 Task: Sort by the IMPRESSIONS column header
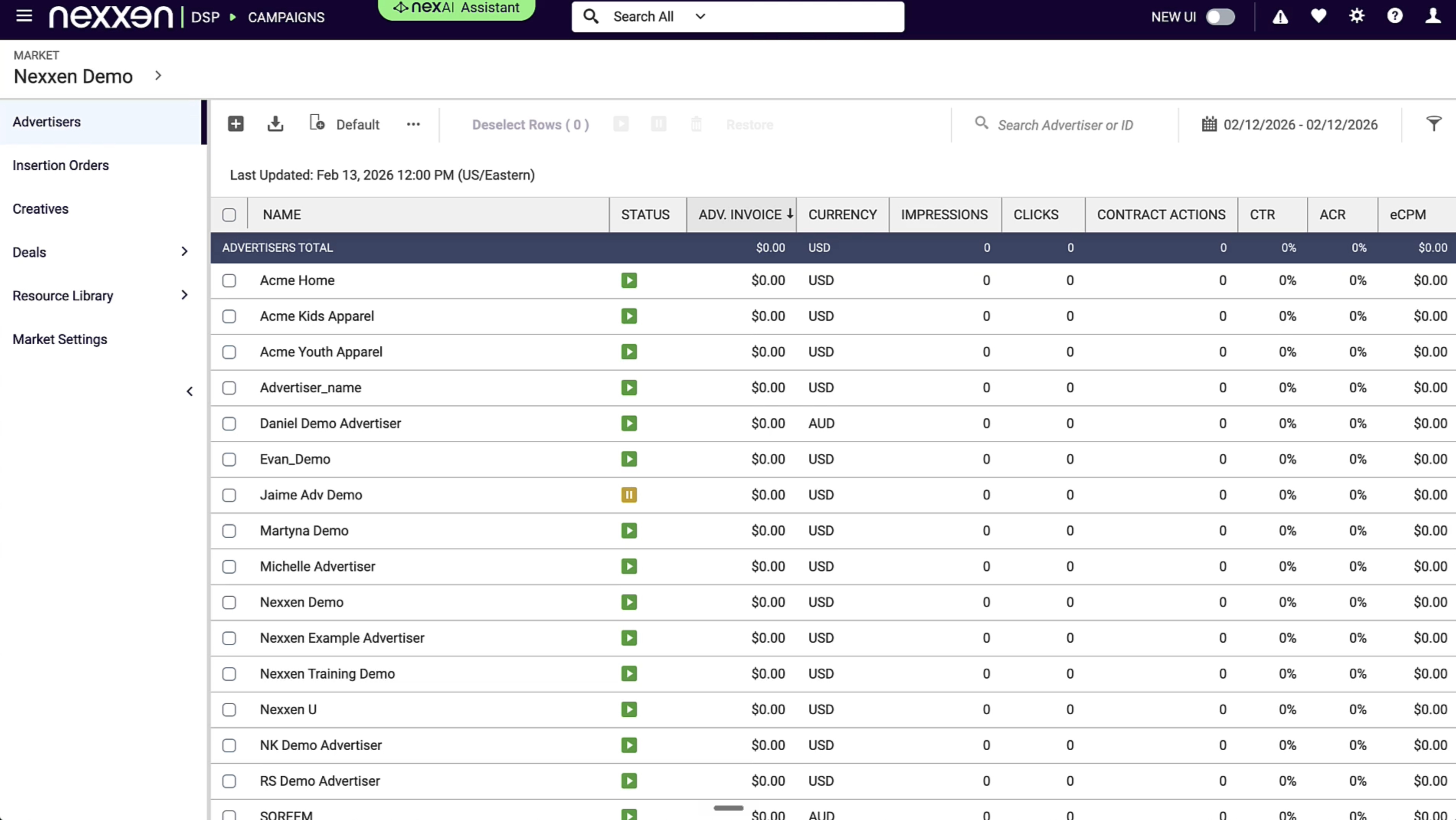tap(944, 215)
